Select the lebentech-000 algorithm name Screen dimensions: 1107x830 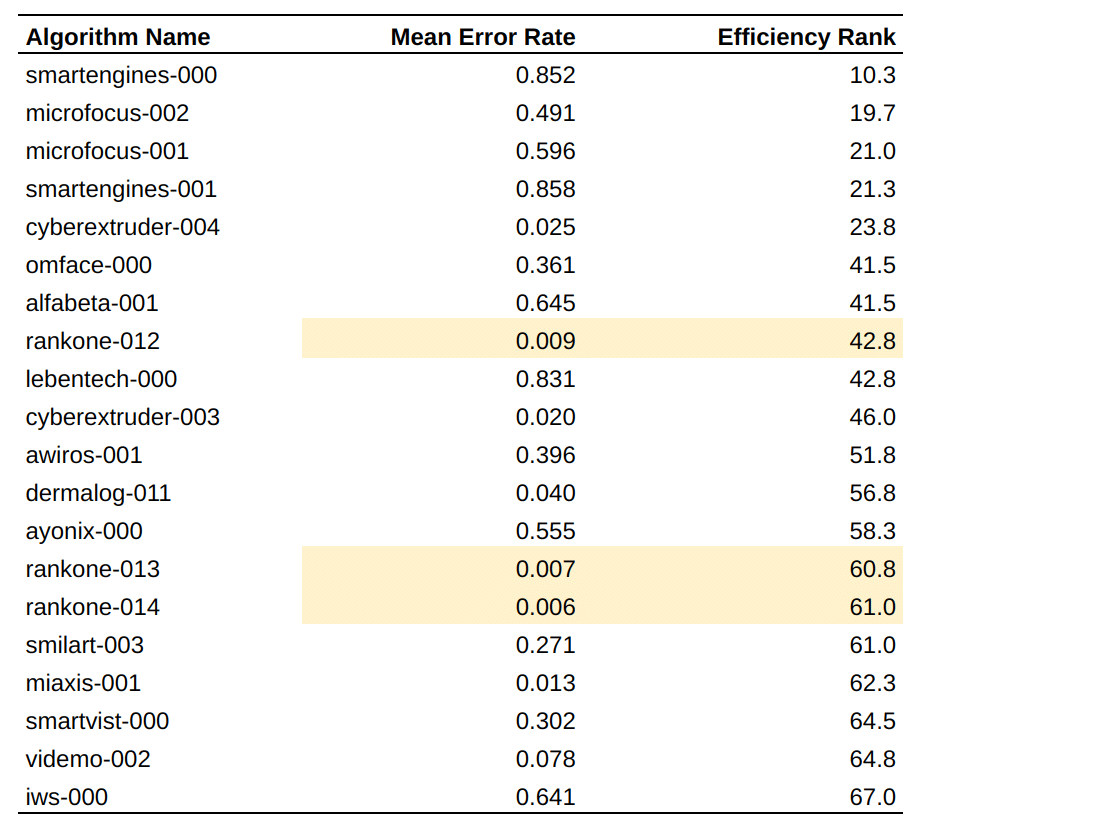101,379
